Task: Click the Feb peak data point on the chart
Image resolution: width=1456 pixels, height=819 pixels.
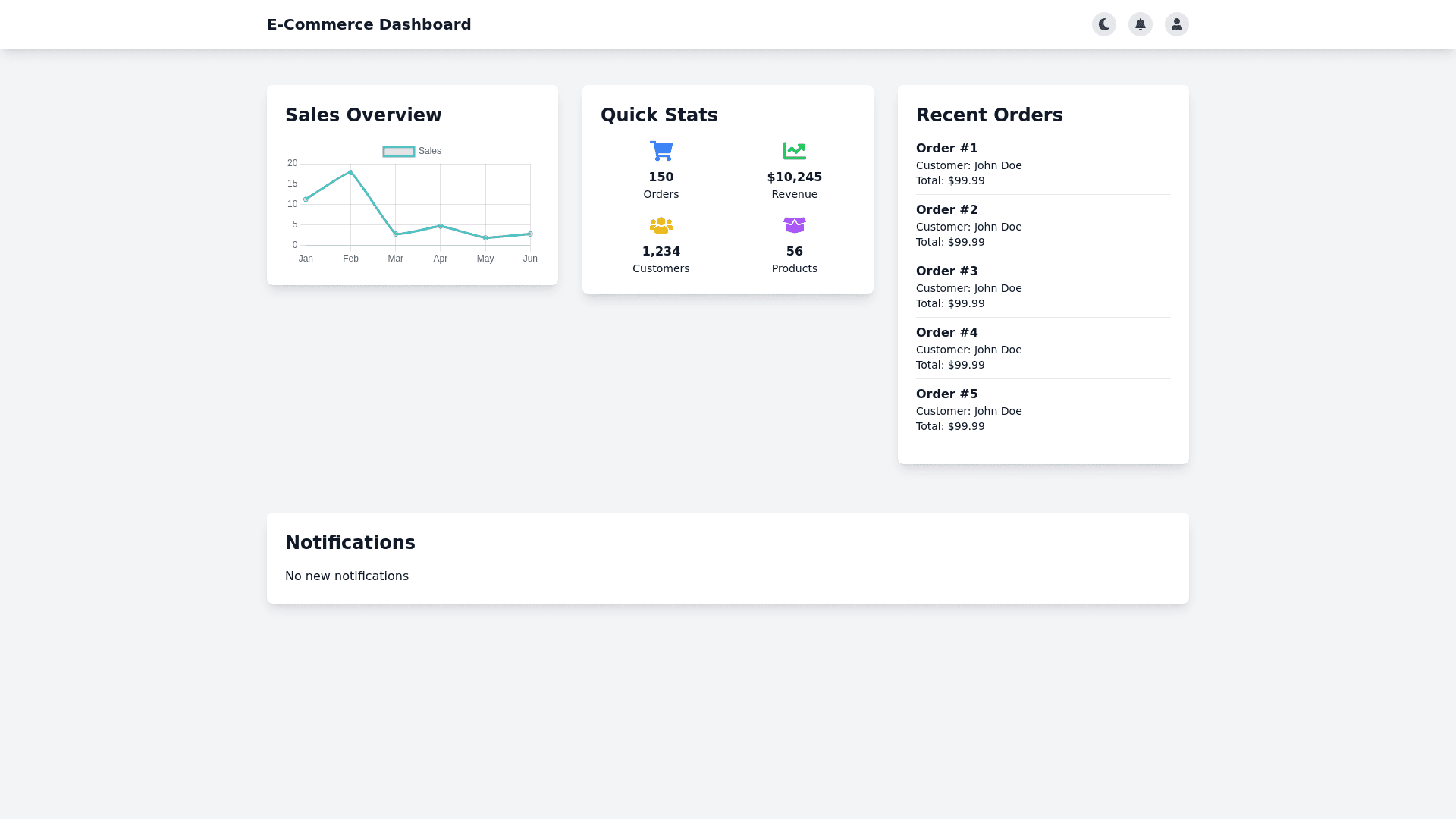Action: 350,172
